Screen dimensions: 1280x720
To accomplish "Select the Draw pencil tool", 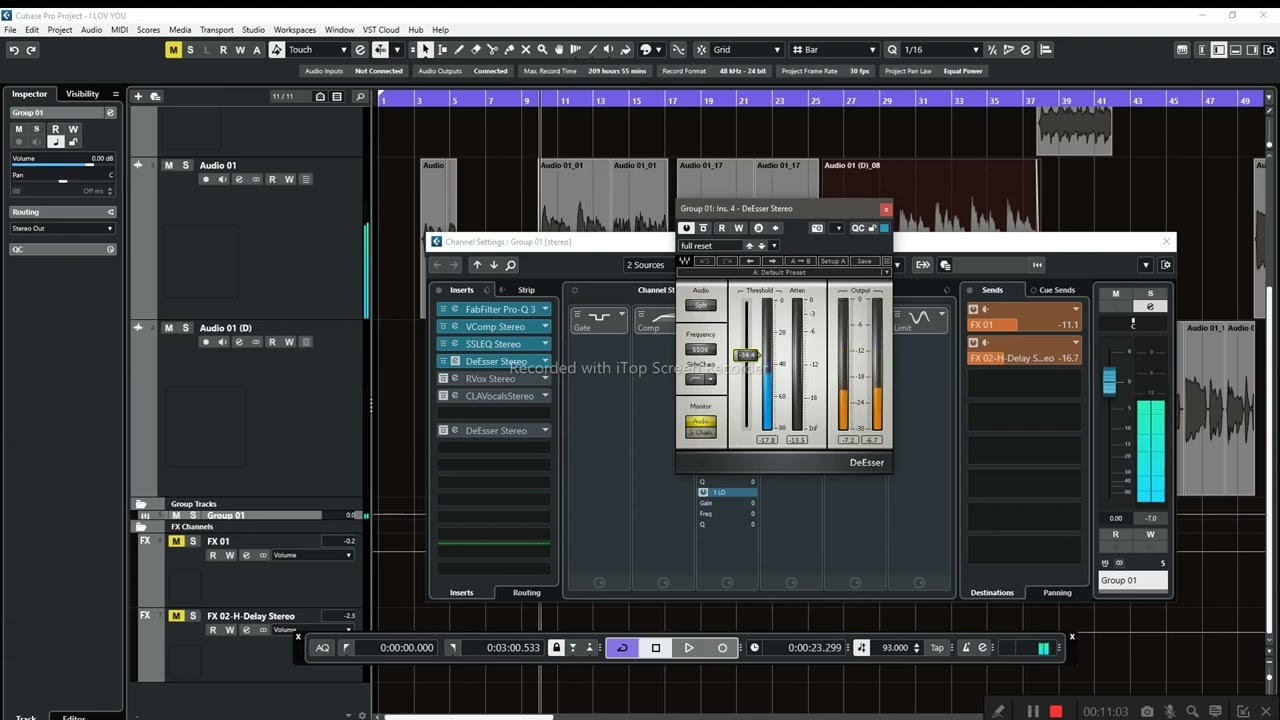I will [459, 49].
